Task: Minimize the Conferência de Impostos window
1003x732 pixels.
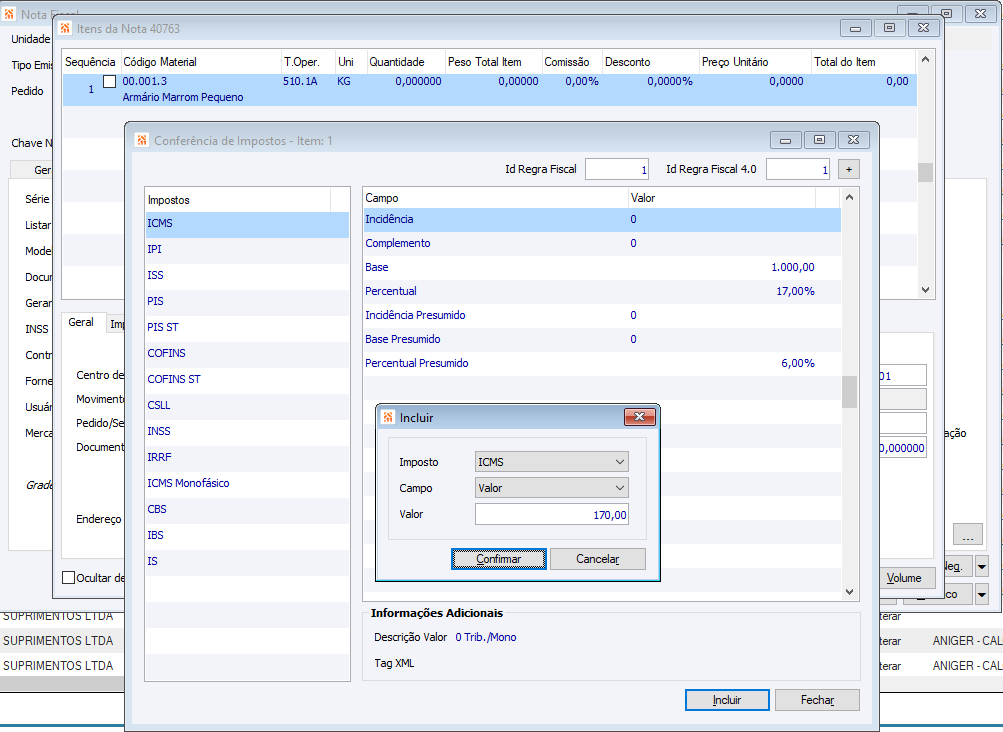Action: click(786, 139)
